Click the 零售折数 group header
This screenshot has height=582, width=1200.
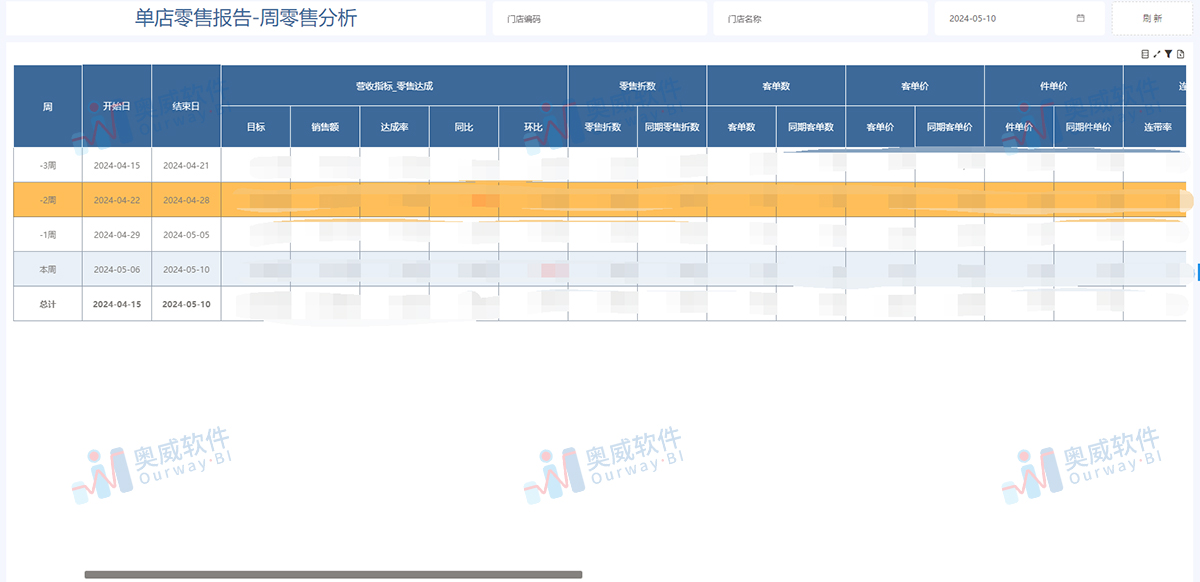point(637,86)
